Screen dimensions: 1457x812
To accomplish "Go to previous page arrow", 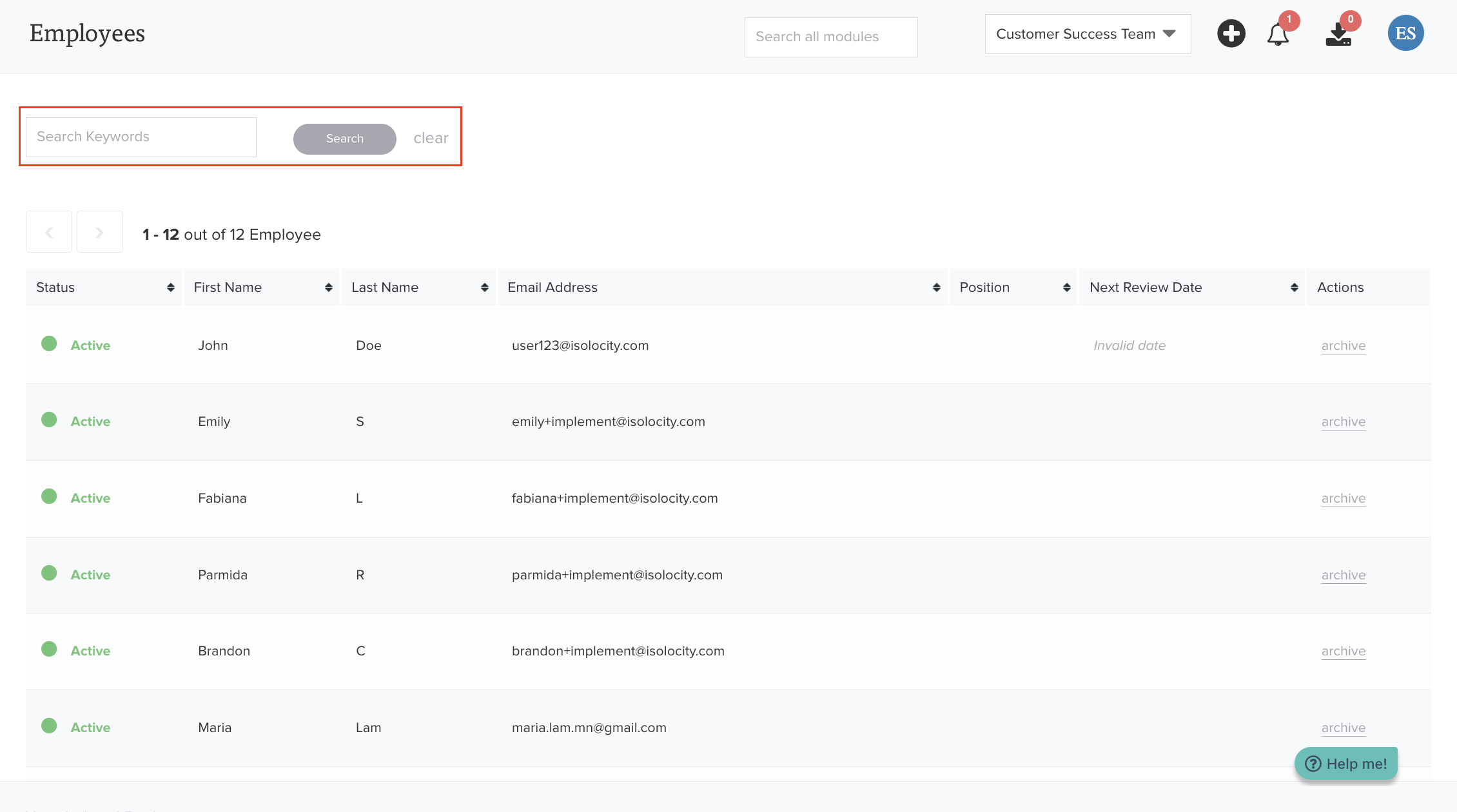I will [49, 232].
